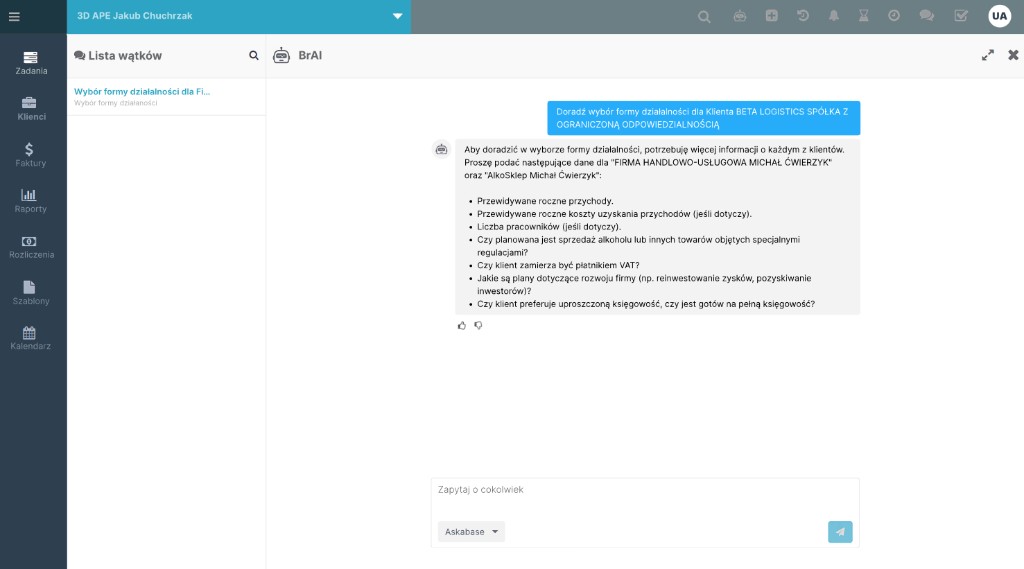Image resolution: width=1024 pixels, height=569 pixels.
Task: Open the chat bubbles icon in top bar
Action: [x=927, y=16]
